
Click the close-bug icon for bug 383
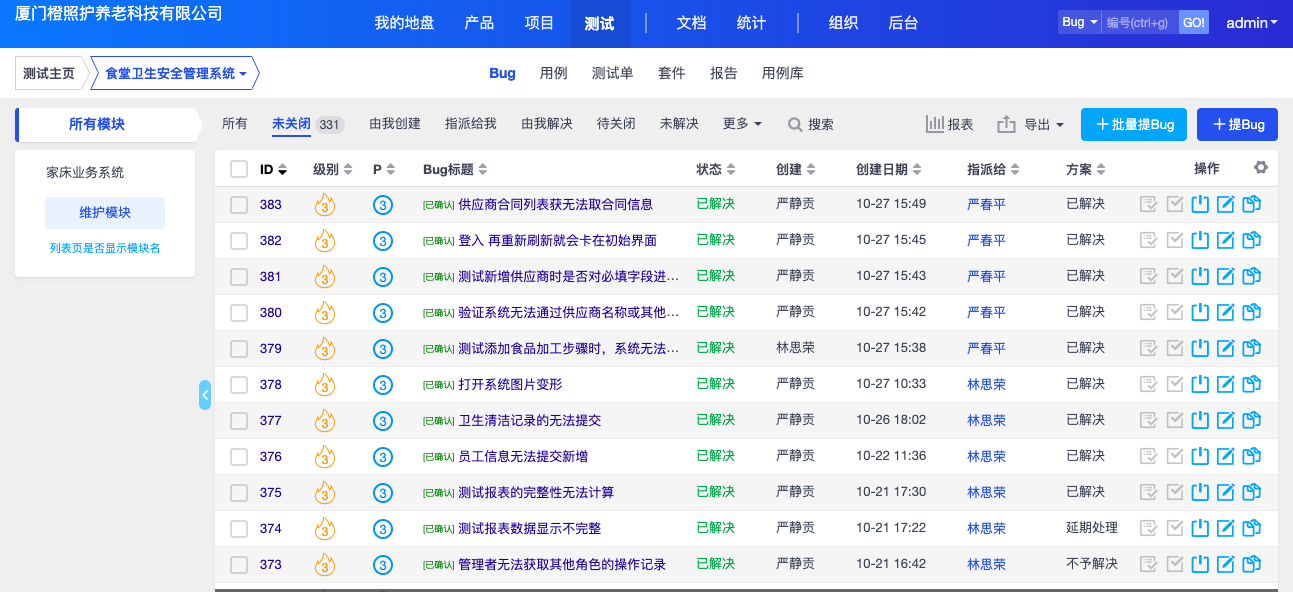coord(1200,205)
